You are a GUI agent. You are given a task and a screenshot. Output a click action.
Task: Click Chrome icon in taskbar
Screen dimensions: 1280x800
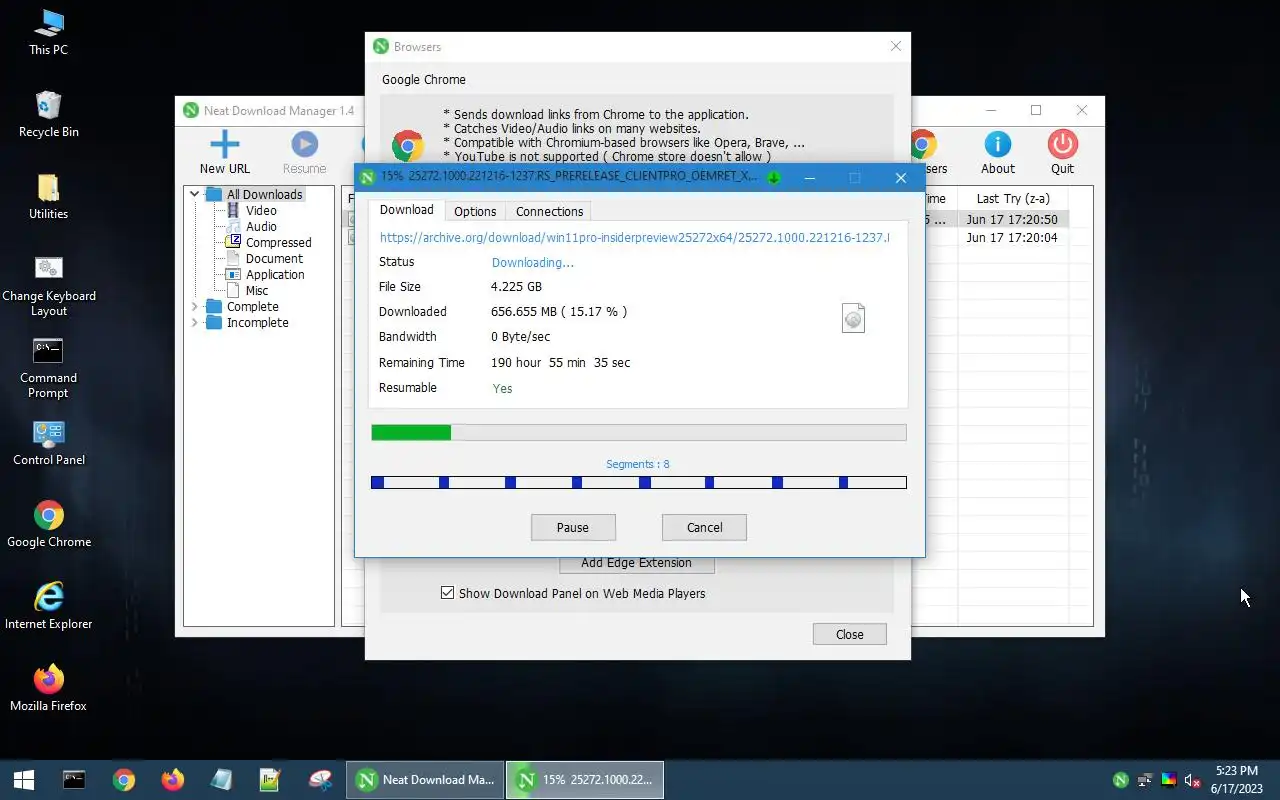(124, 780)
